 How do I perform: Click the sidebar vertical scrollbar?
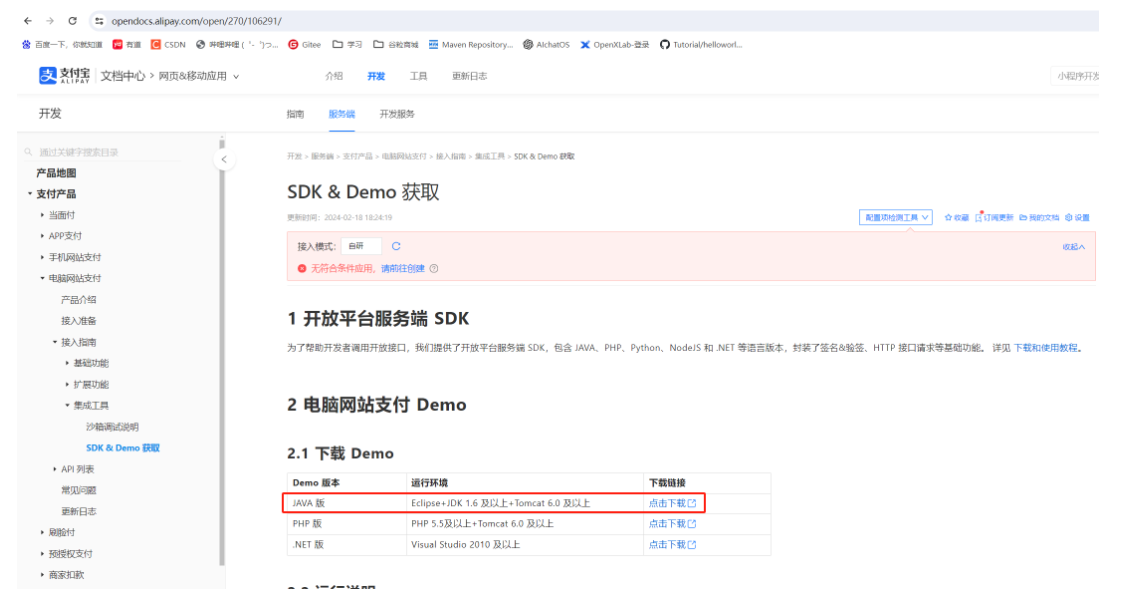click(222, 351)
